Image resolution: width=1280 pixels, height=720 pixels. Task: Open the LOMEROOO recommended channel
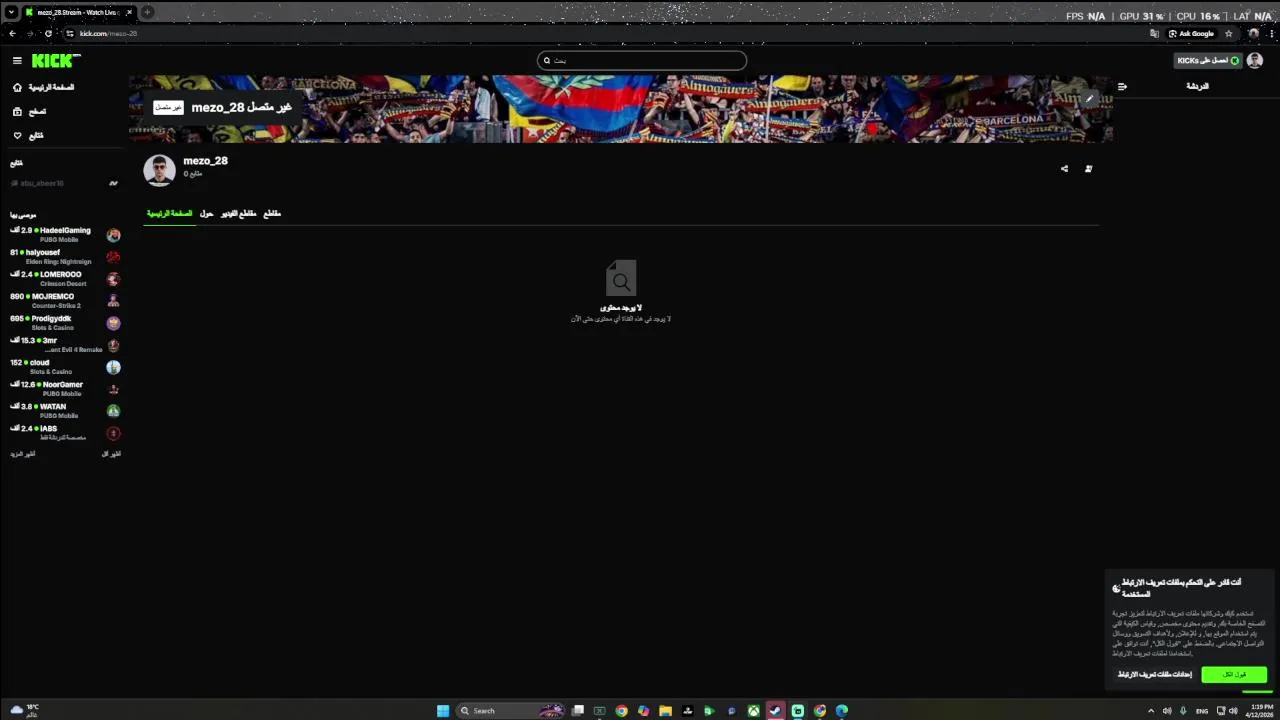pyautogui.click(x=65, y=279)
